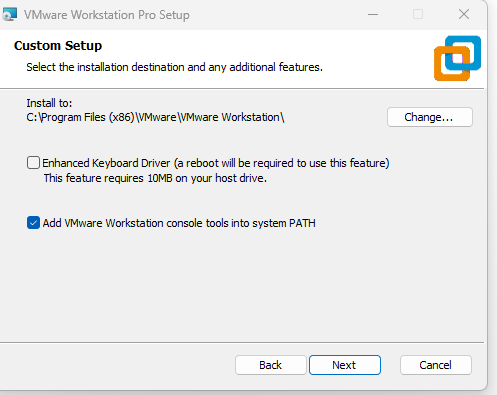This screenshot has height=395, width=497.
Task: Click the Custom Setup heading
Action: pyautogui.click(x=58, y=46)
